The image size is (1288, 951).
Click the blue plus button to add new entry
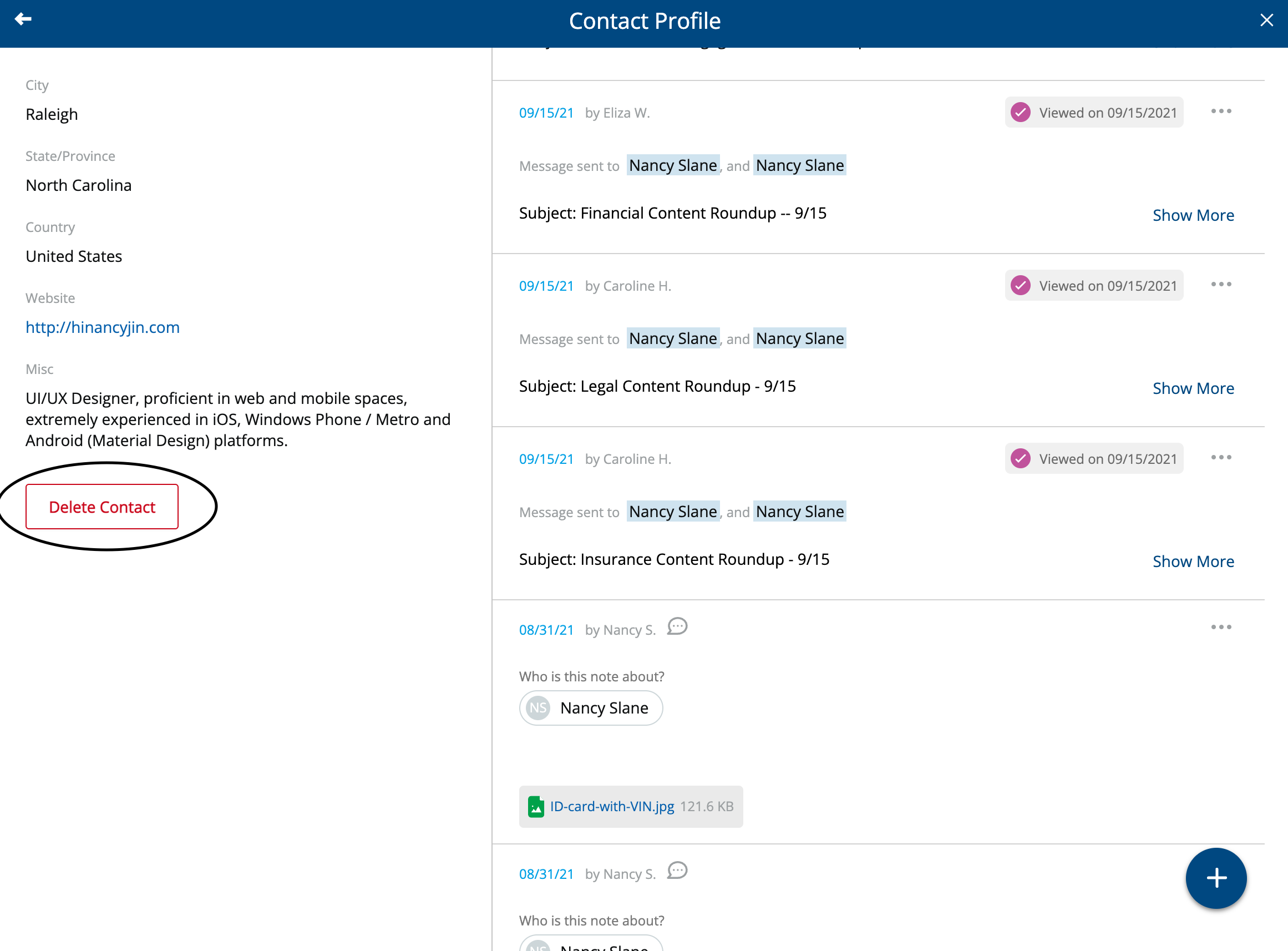coord(1215,878)
